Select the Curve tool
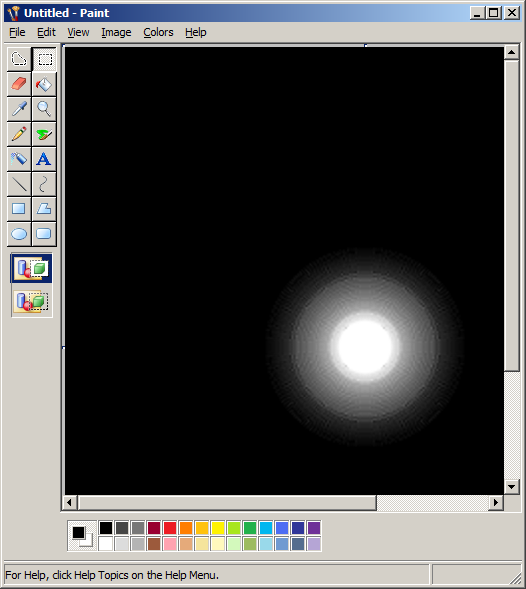 pos(44,184)
